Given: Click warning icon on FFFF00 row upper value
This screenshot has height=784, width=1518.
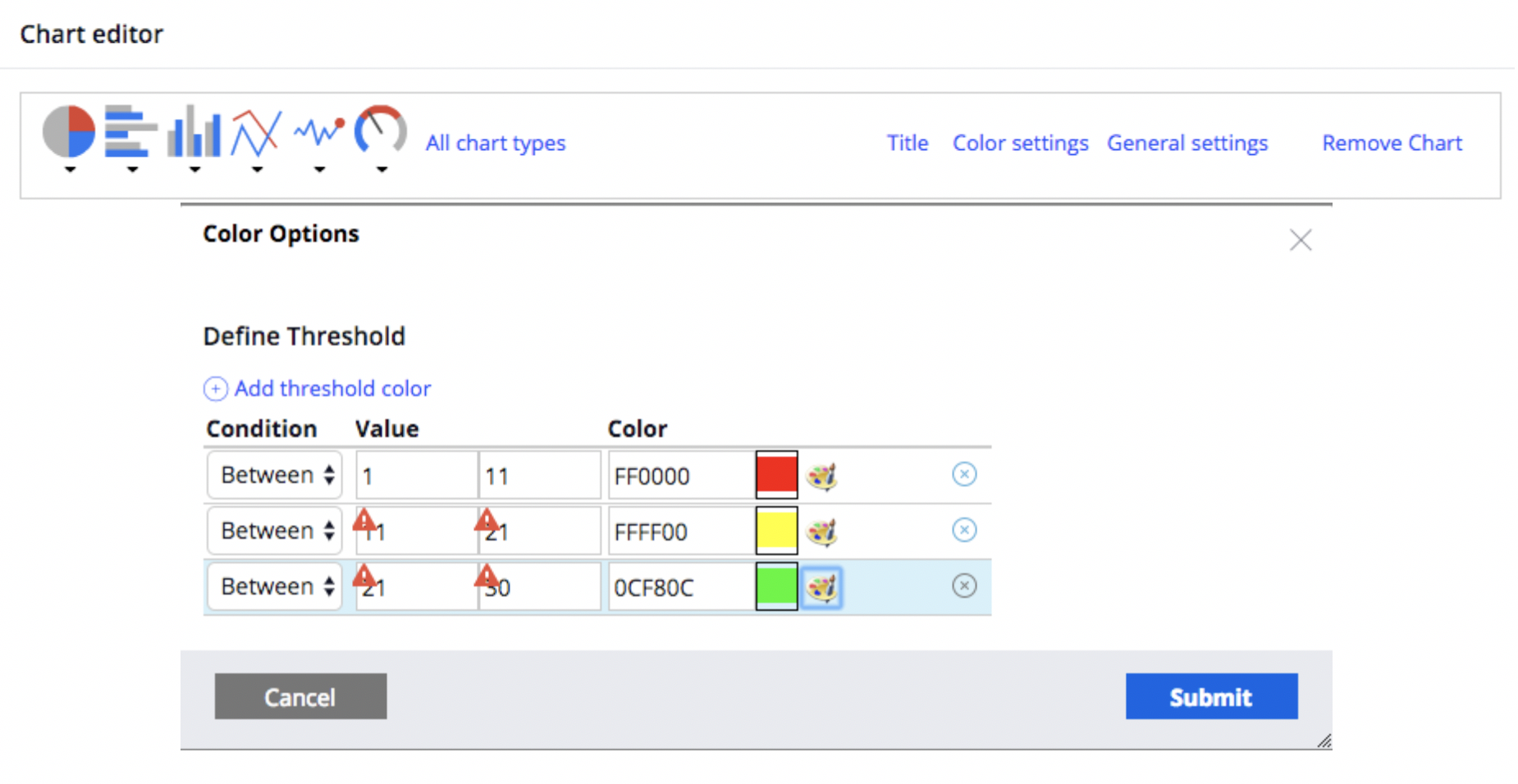Looking at the screenshot, I should pyautogui.click(x=487, y=520).
